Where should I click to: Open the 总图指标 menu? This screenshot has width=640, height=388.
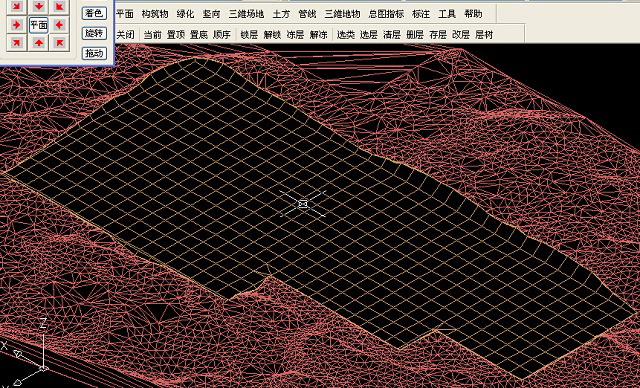tap(386, 14)
